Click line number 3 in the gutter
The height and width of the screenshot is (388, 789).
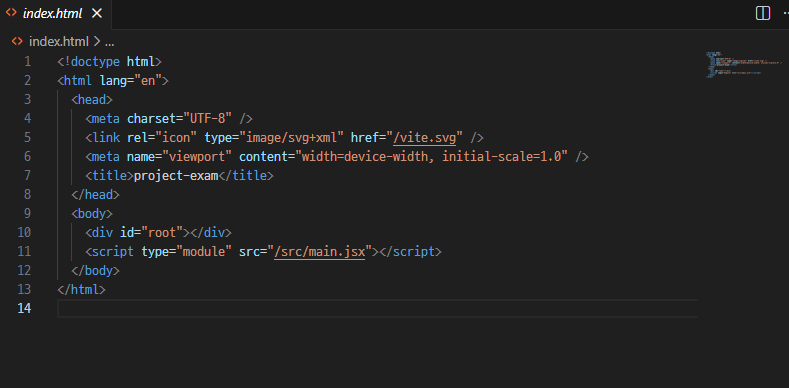[x=28, y=100]
